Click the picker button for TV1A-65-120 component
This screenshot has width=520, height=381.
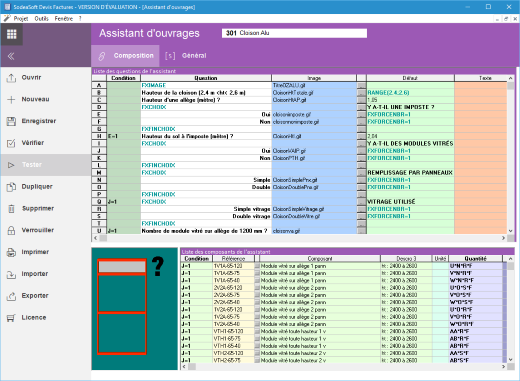(x=257, y=266)
